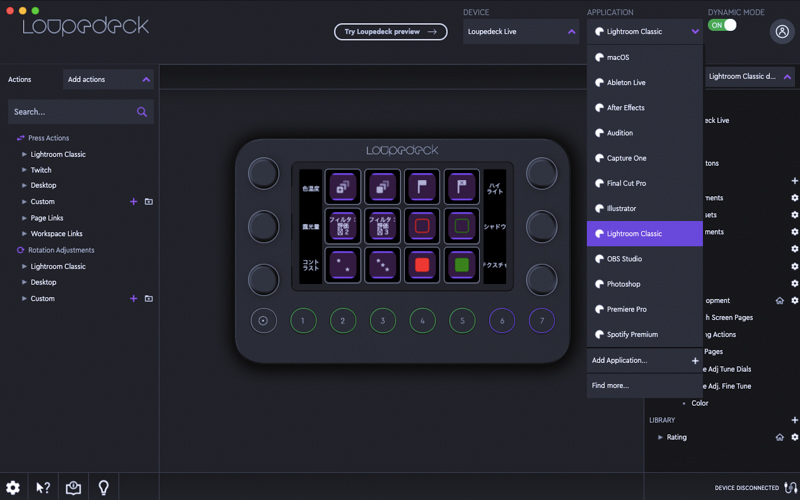Choose OBS Studio from application list

(x=645, y=259)
